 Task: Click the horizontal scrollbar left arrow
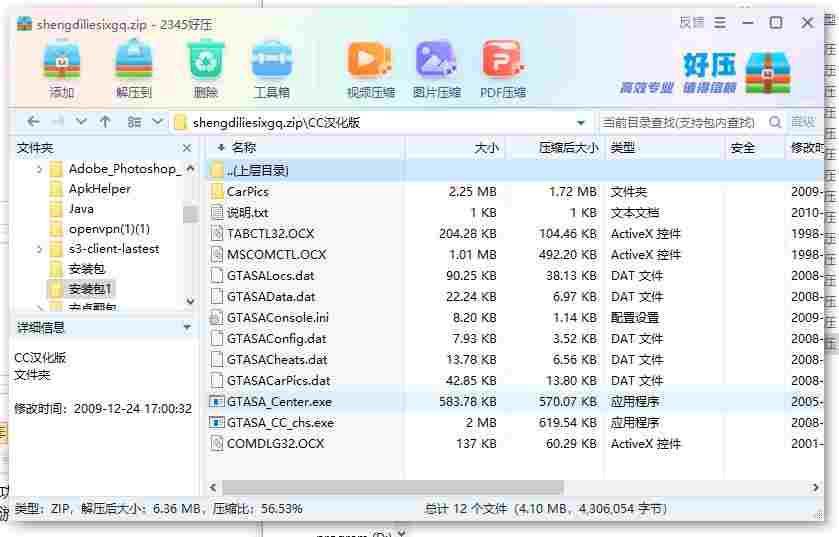pyautogui.click(x=213, y=487)
